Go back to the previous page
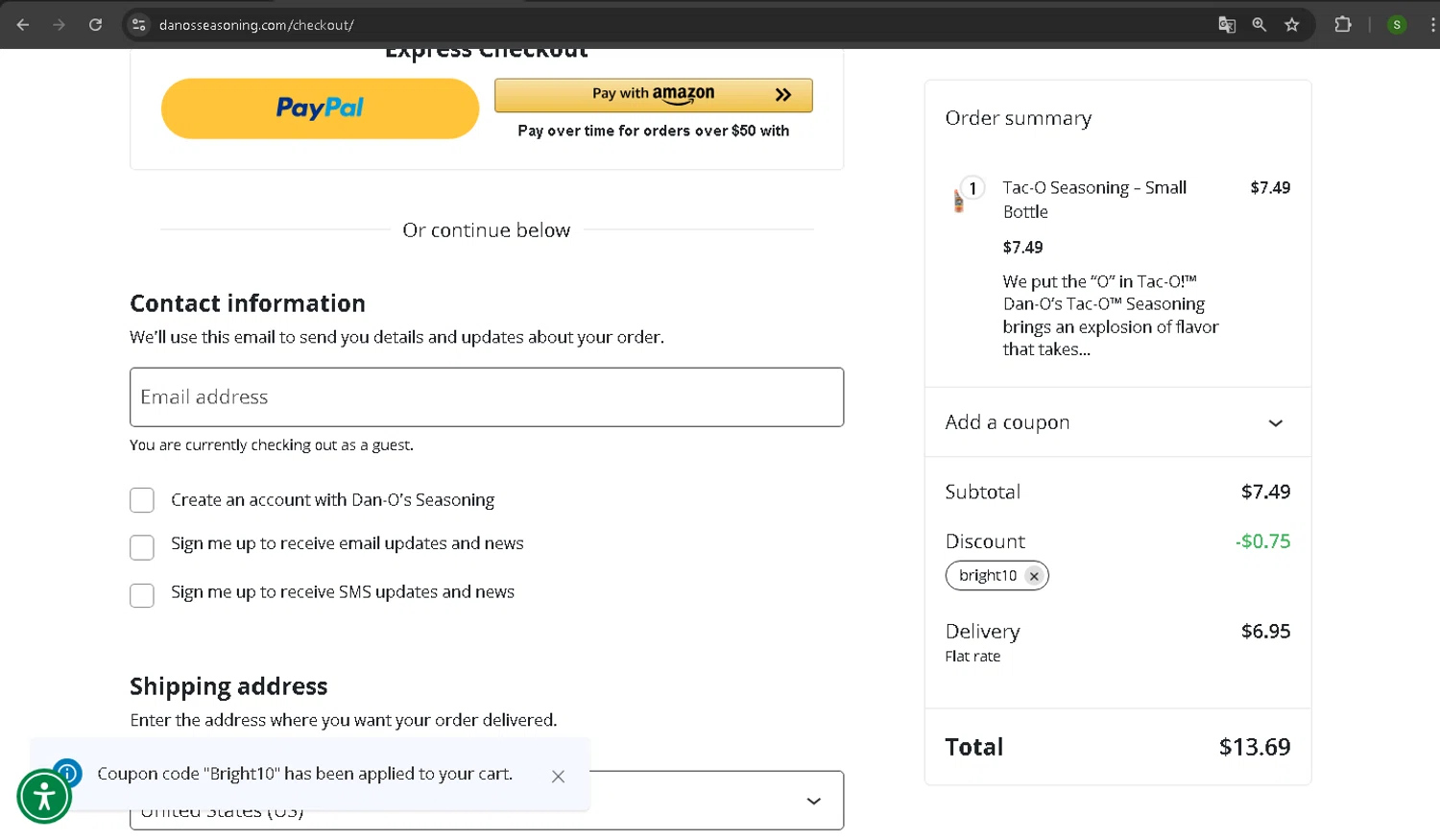 click(23, 25)
